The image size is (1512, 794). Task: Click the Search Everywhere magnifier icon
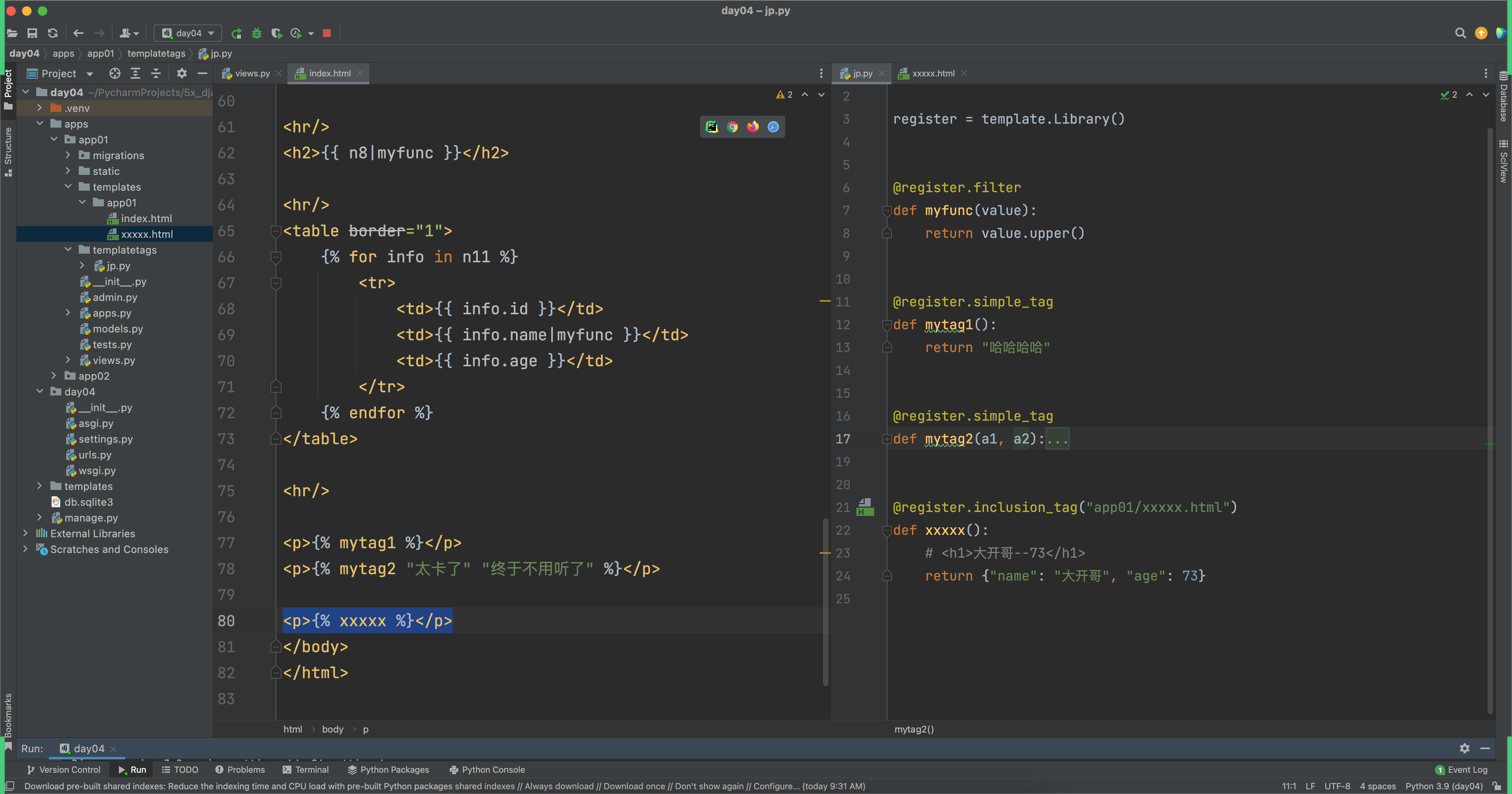[x=1460, y=33]
